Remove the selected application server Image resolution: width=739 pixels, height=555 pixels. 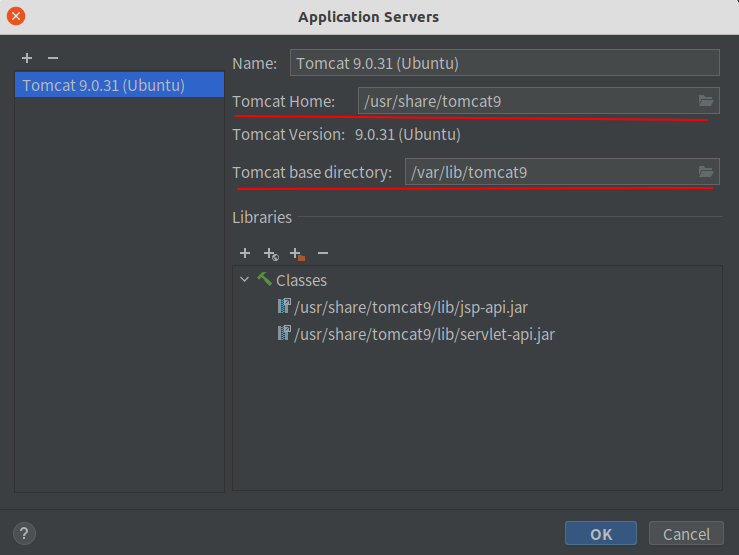click(x=53, y=58)
